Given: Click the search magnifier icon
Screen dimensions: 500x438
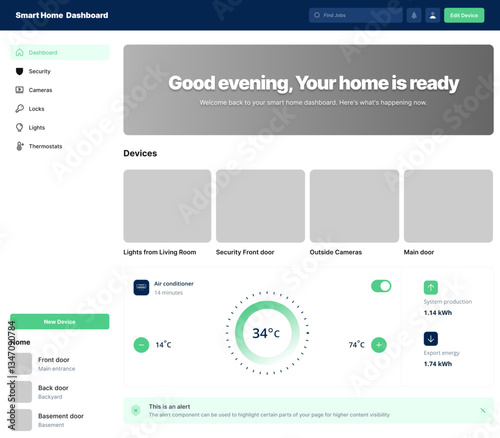Looking at the screenshot, I should tap(317, 15).
